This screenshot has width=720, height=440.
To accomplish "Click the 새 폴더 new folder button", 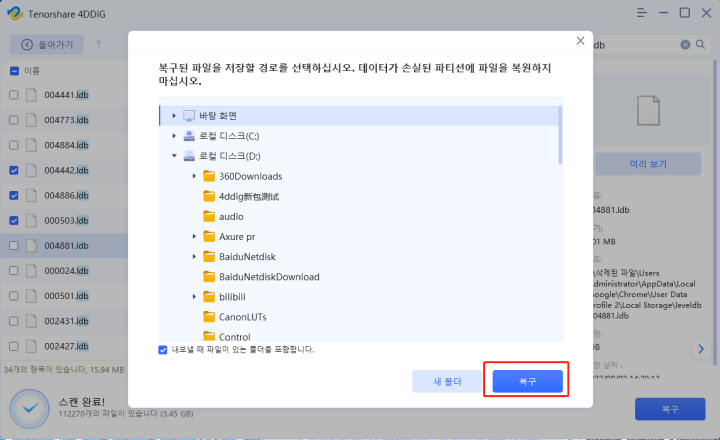I will point(447,381).
